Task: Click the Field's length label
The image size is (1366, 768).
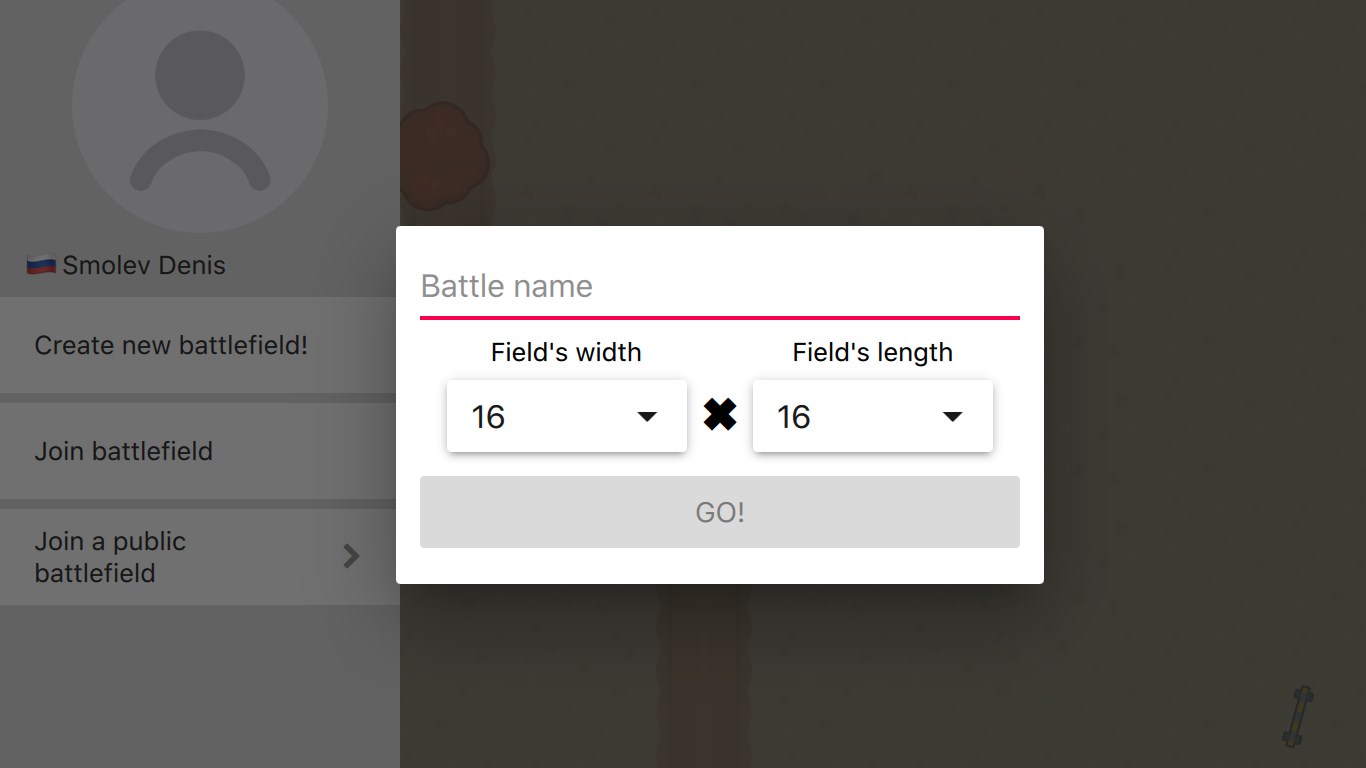Action: click(x=872, y=352)
